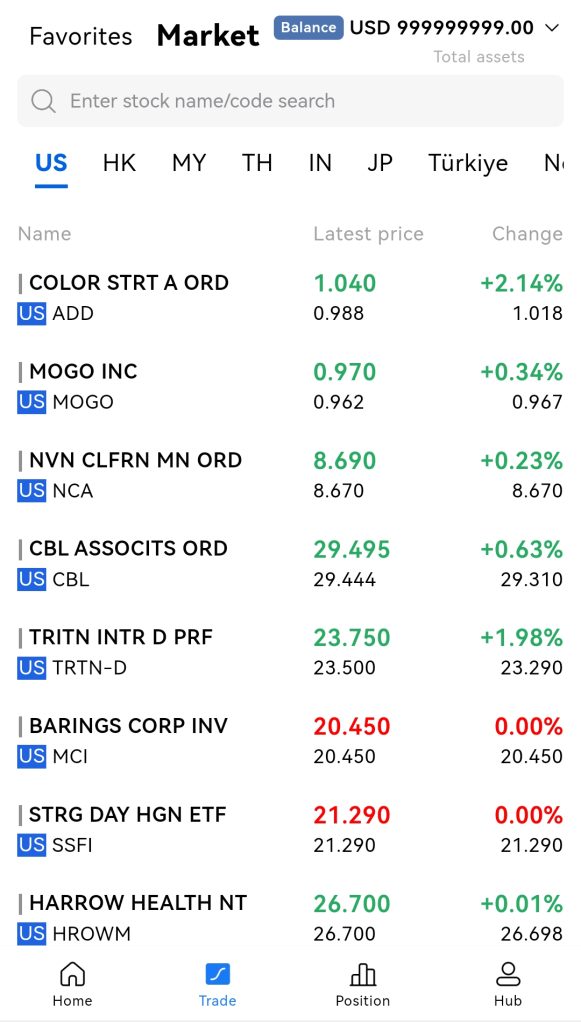Select the HK market tab
This screenshot has width=581, height=1024.
(119, 163)
